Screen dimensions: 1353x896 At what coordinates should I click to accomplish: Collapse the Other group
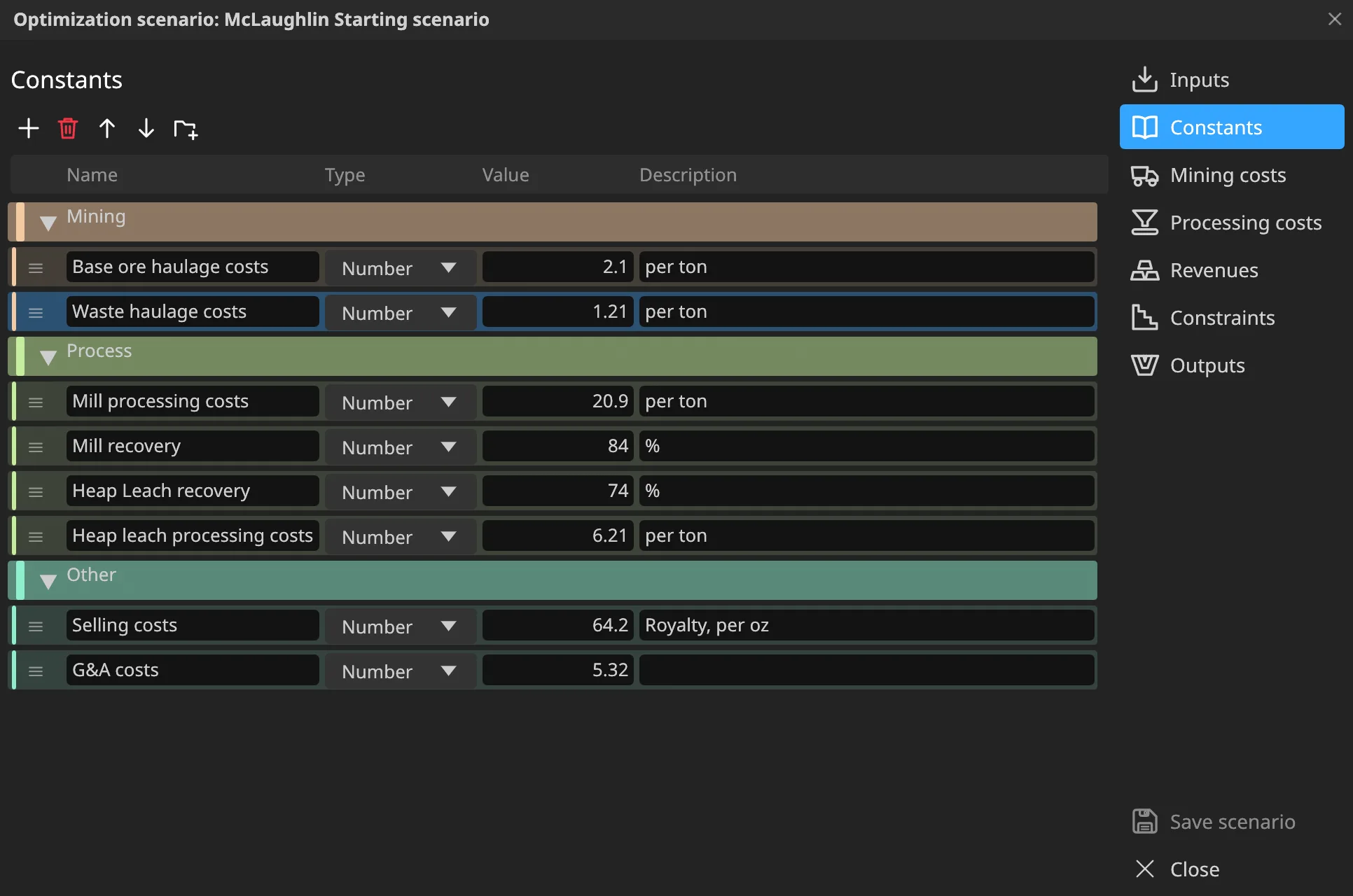click(x=48, y=582)
